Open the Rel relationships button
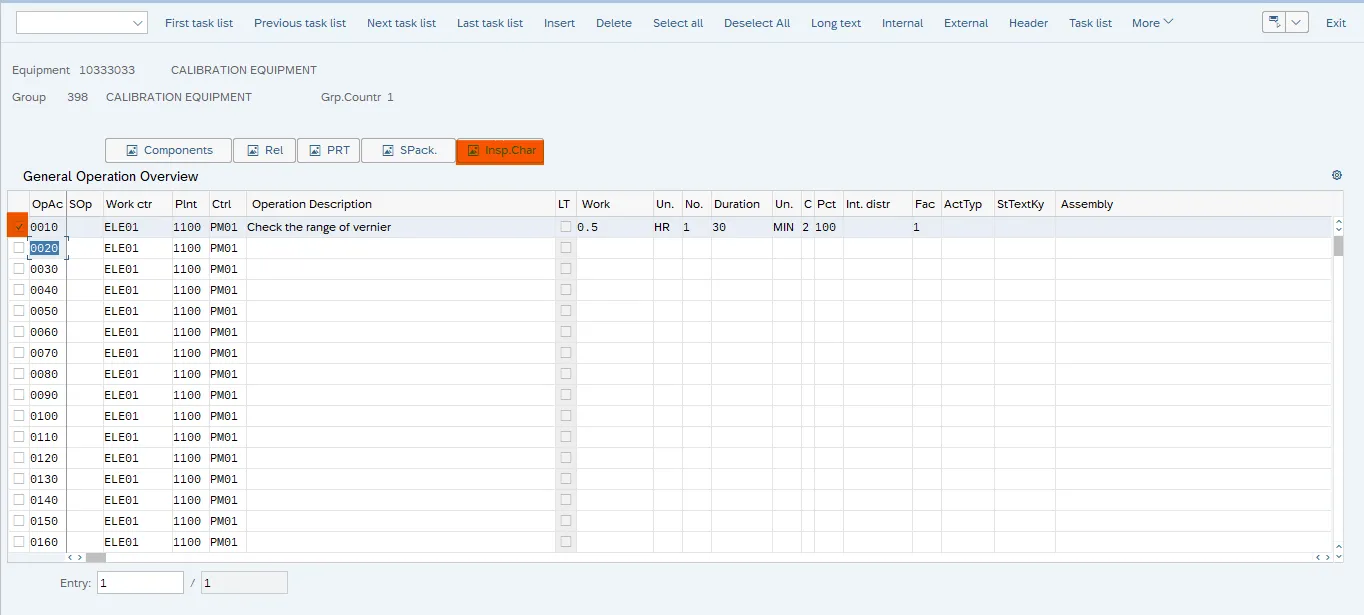Screen dimensions: 1364x615 point(264,151)
